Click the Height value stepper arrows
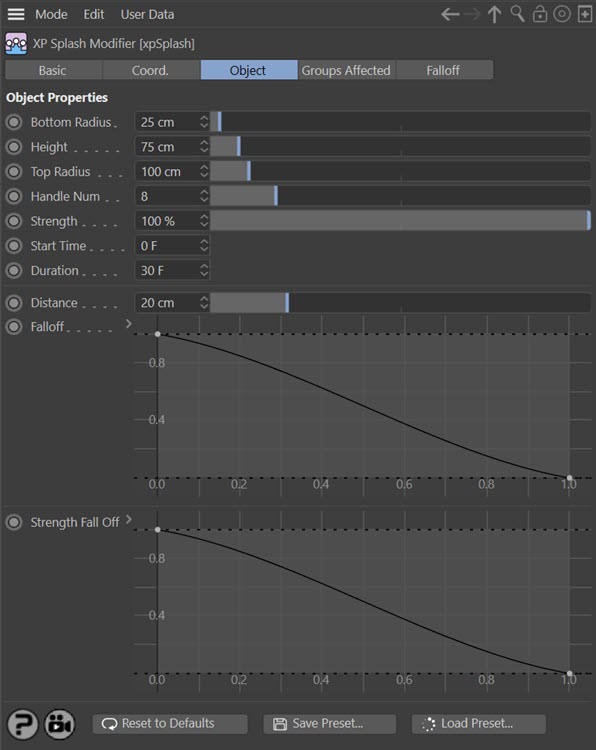 204,146
